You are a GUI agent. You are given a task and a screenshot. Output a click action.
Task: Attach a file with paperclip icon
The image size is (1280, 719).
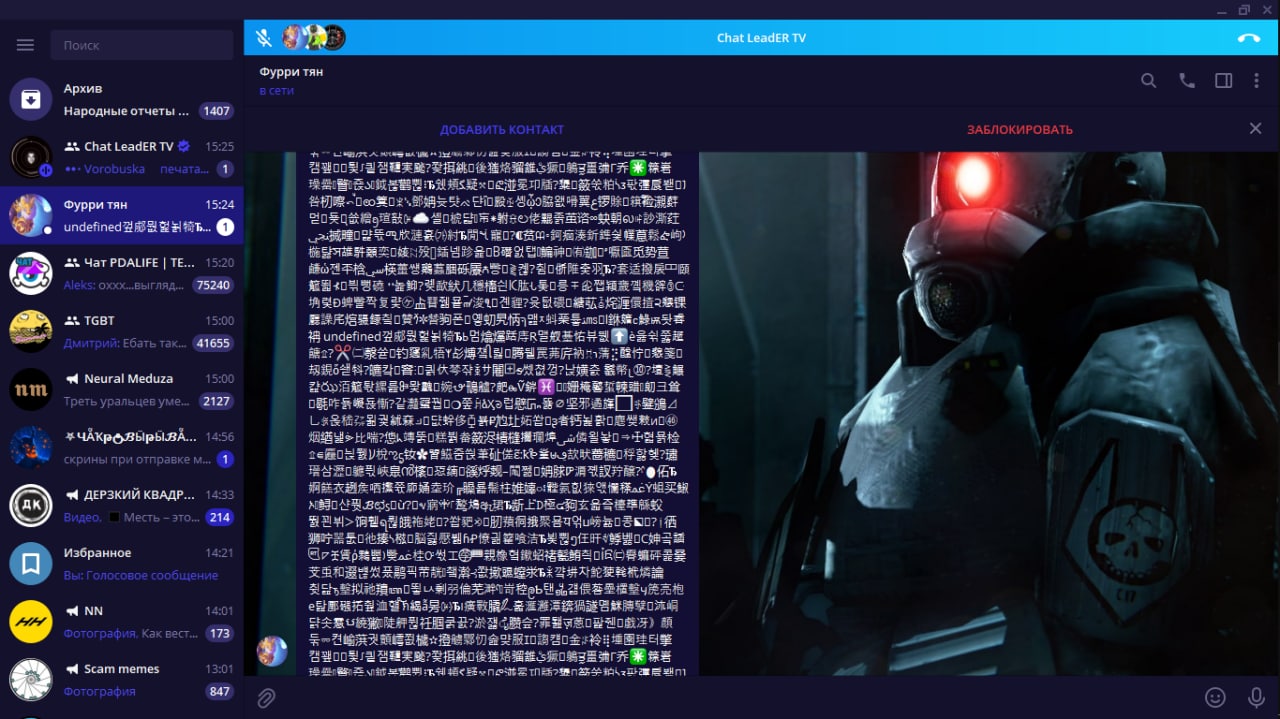coord(266,698)
